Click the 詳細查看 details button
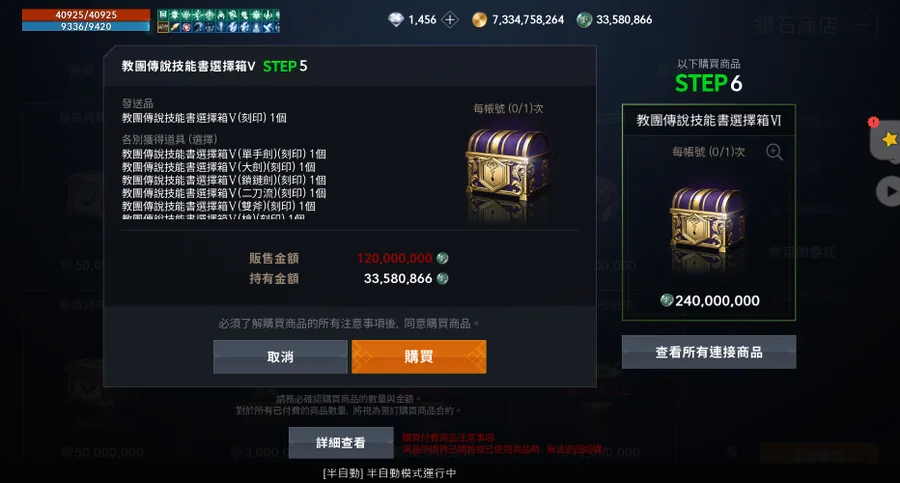The height and width of the screenshot is (483, 900). 341,443
